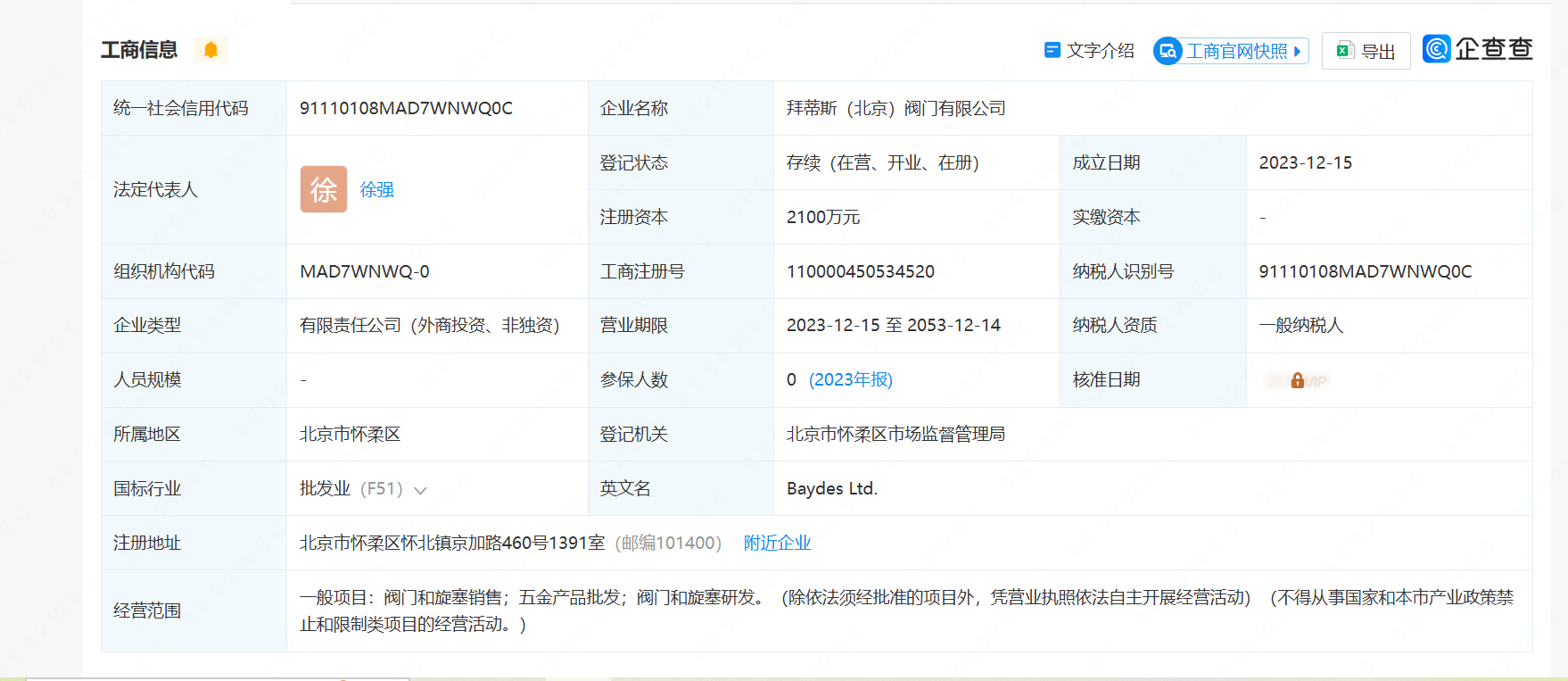Click the 纳税人识别号 label cell
Image resolution: width=1568 pixels, height=681 pixels.
point(1152,271)
